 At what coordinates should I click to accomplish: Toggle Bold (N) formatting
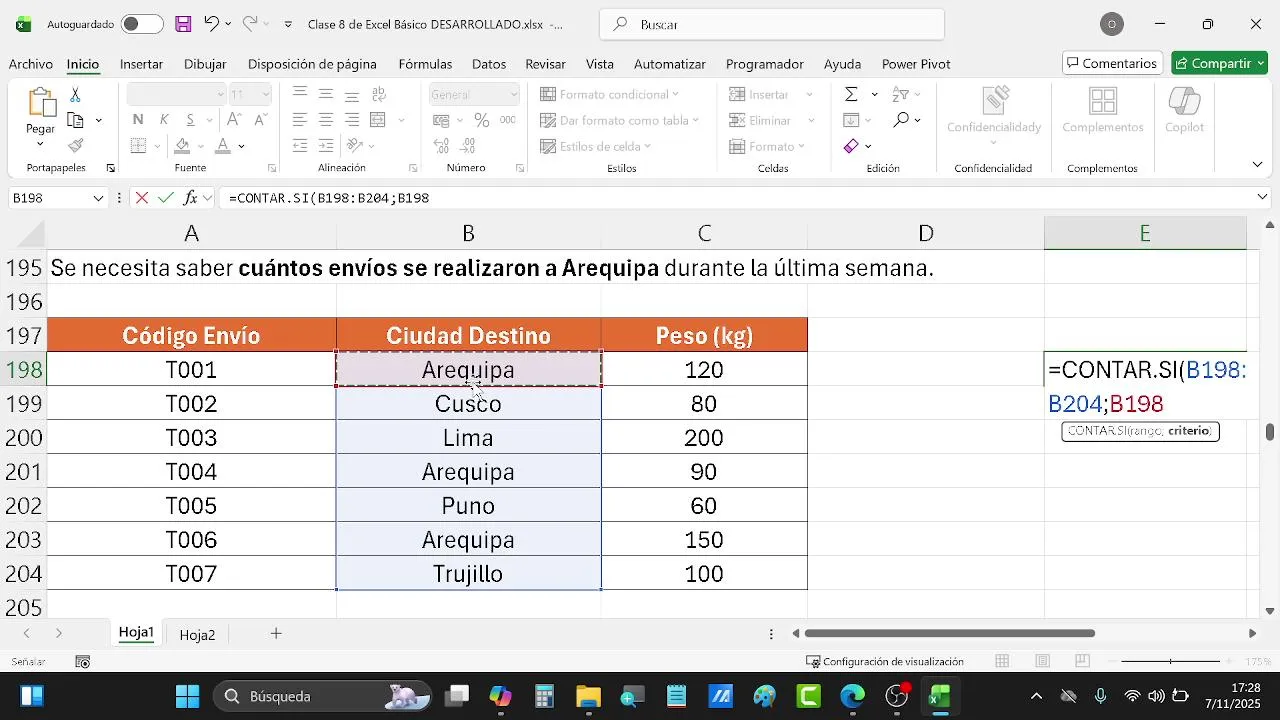pyautogui.click(x=138, y=120)
